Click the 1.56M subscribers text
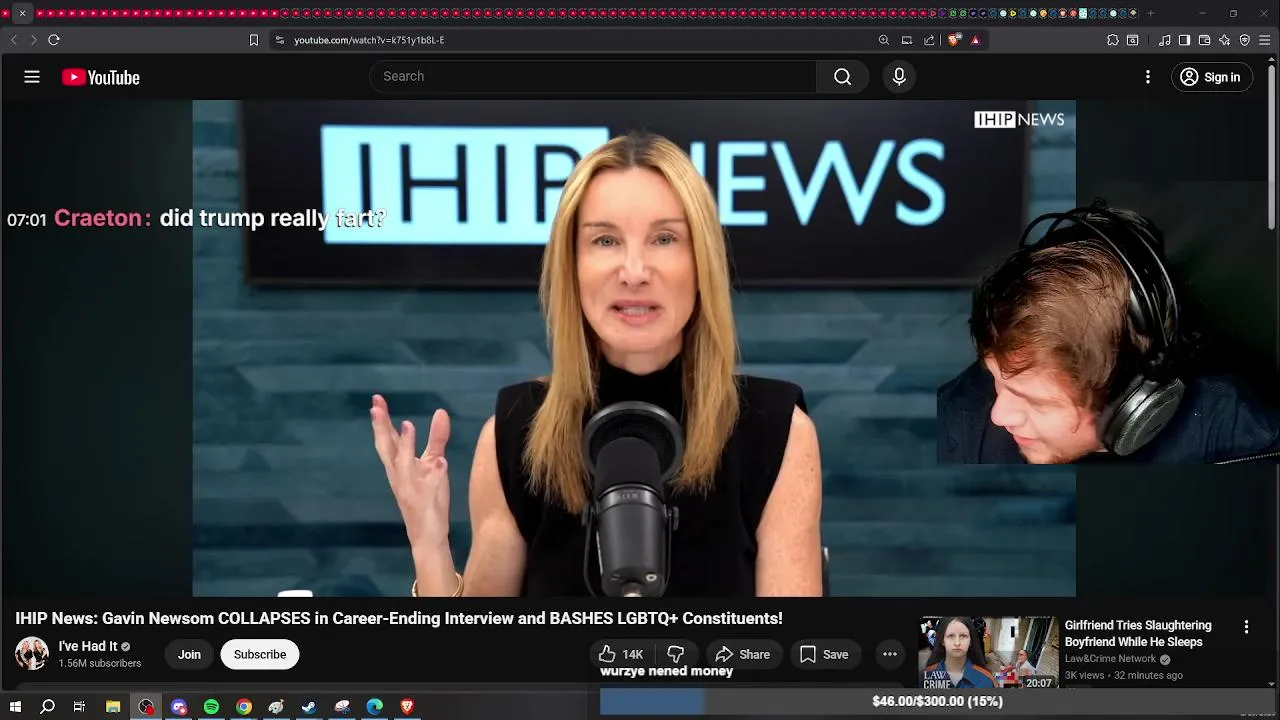The width and height of the screenshot is (1280, 720). click(x=100, y=663)
